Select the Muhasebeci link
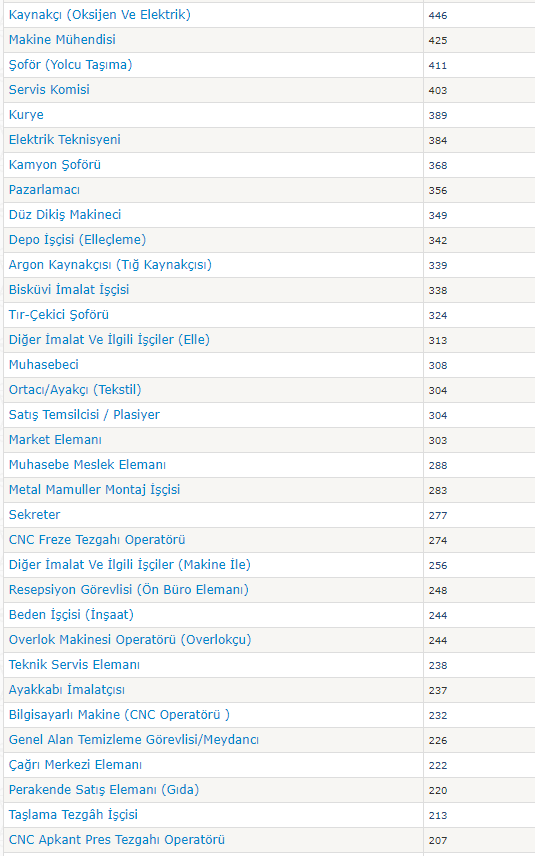 click(x=44, y=365)
